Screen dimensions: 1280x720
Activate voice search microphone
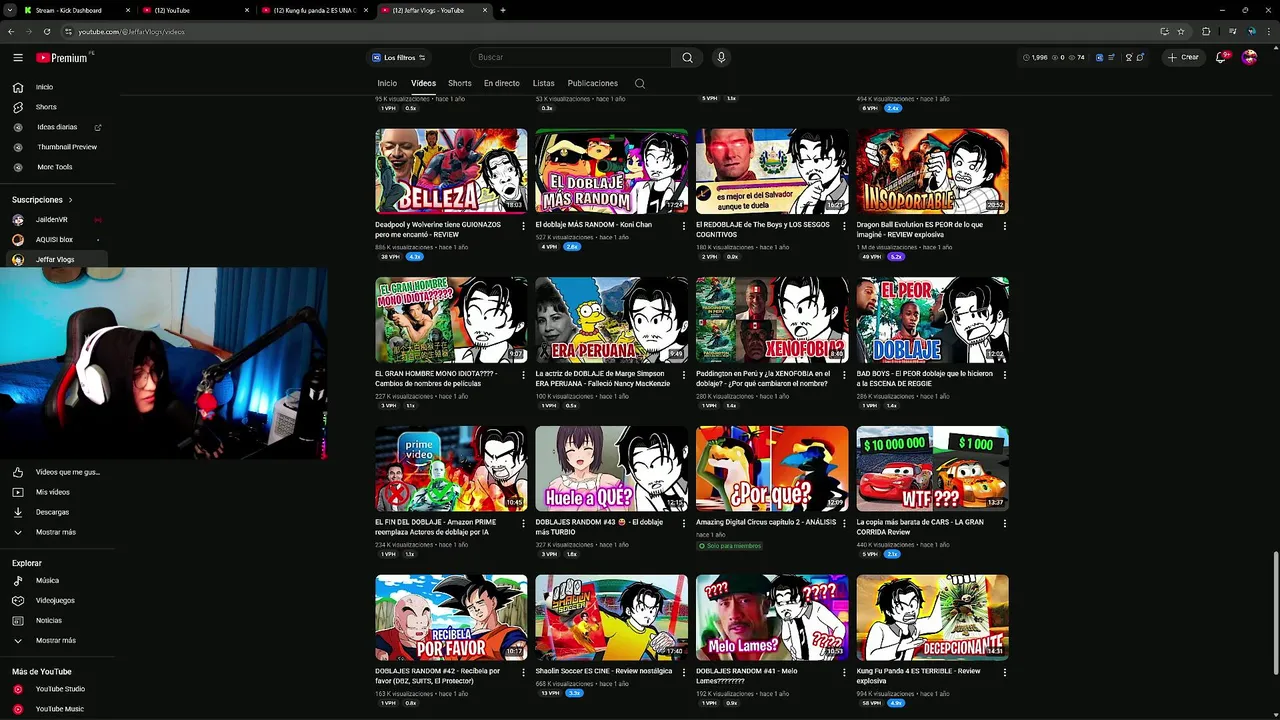point(721,58)
